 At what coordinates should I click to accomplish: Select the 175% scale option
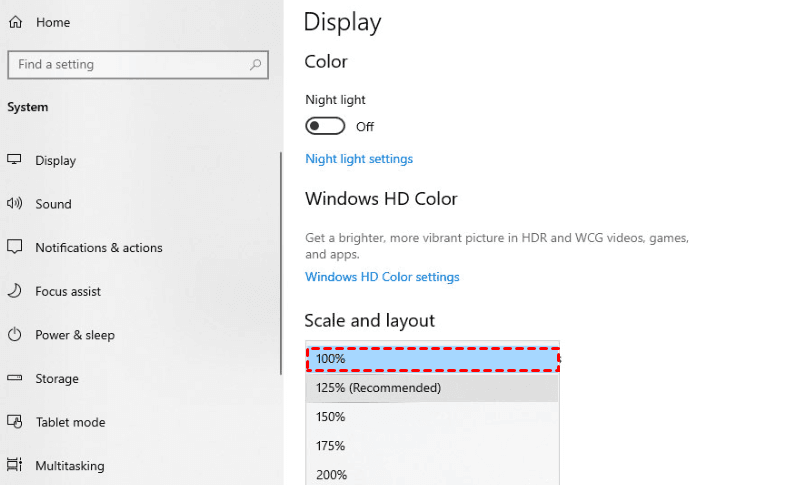432,446
